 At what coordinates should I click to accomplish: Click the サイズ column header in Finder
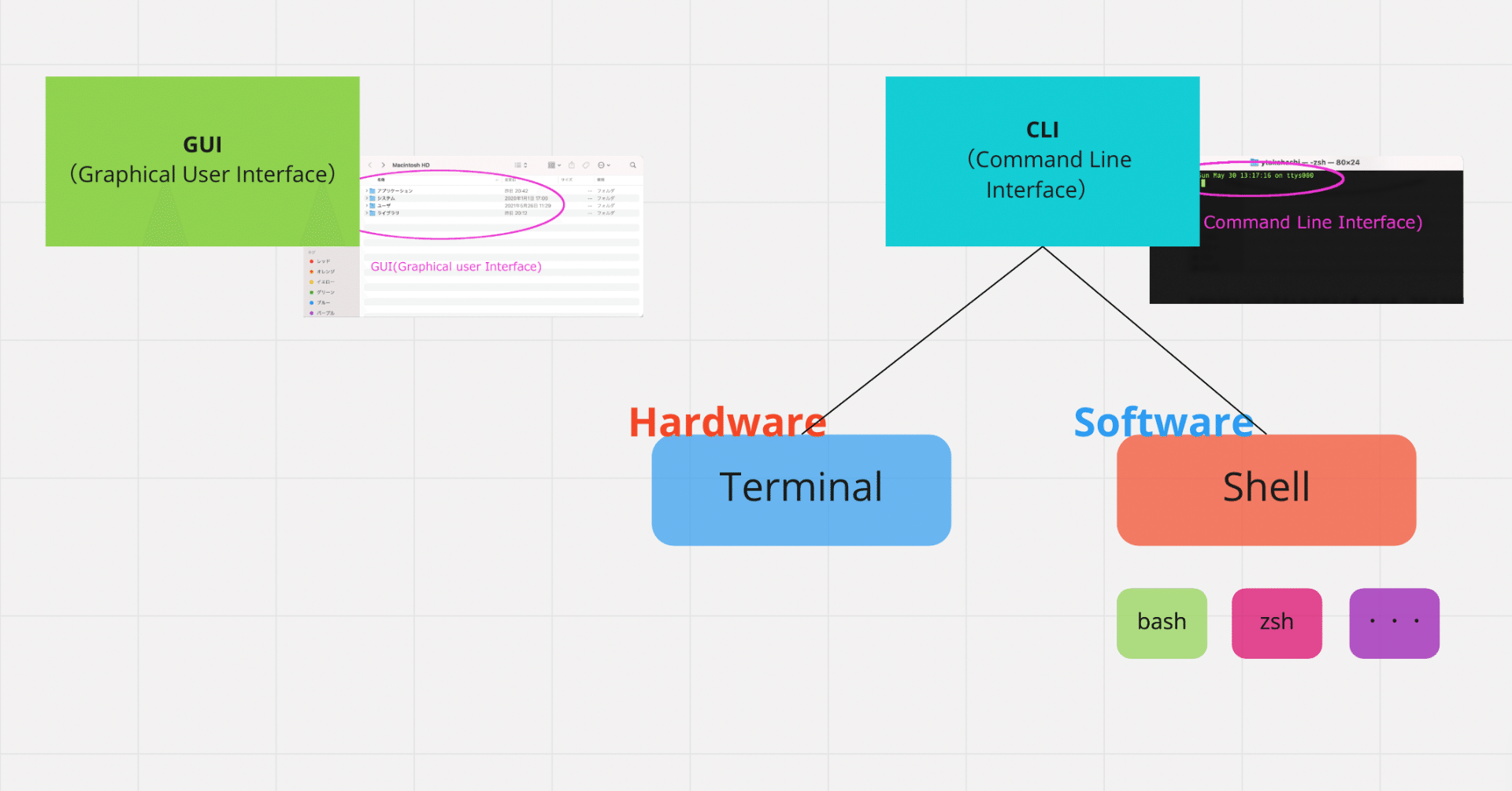(x=567, y=179)
